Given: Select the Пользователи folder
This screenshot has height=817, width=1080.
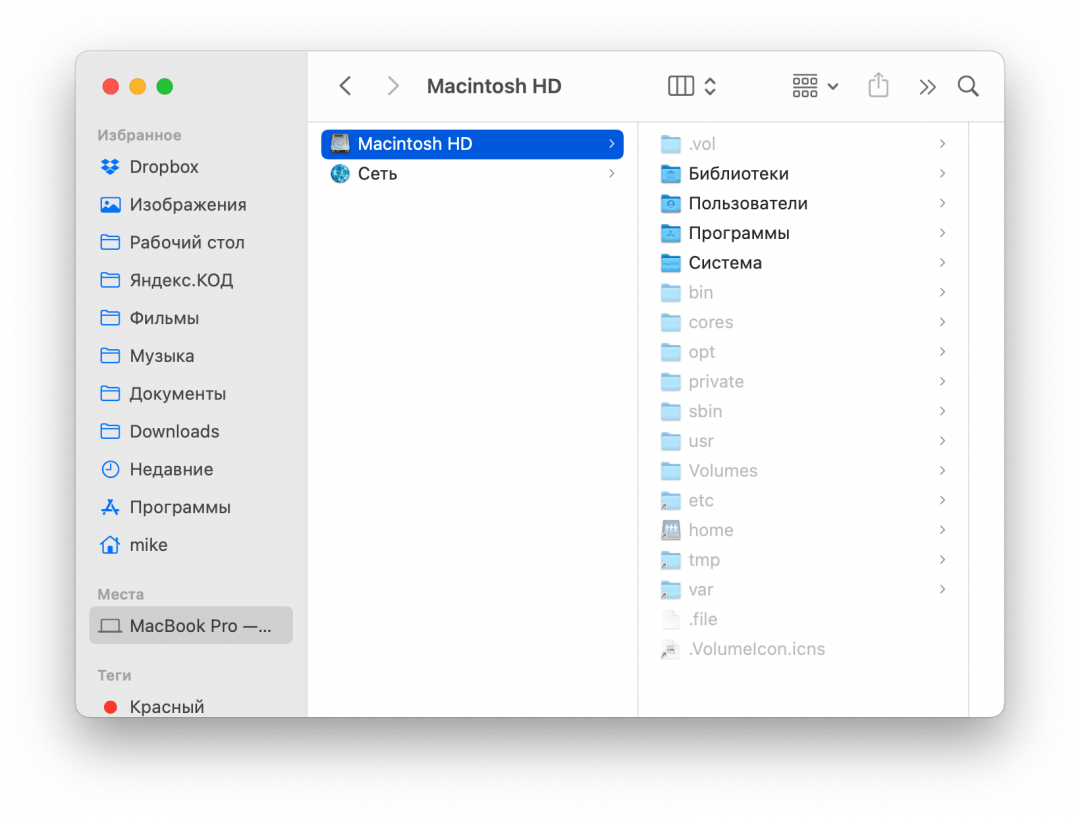Looking at the screenshot, I should pyautogui.click(x=747, y=203).
